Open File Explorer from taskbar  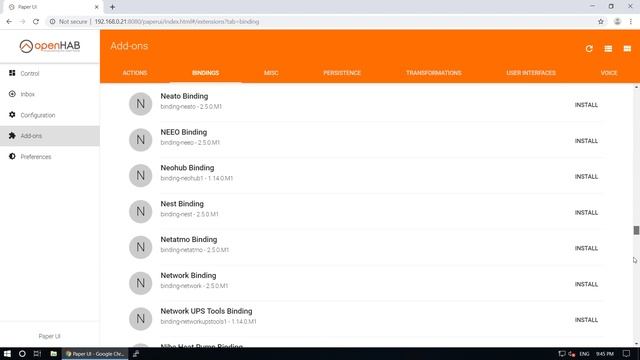click(53, 354)
